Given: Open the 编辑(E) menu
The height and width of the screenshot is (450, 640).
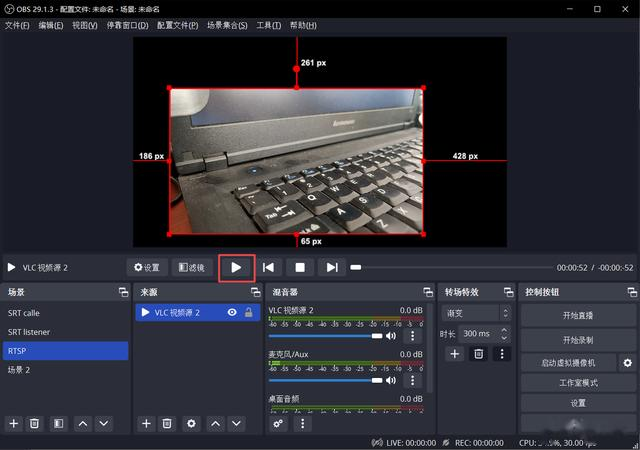Looking at the screenshot, I should [x=51, y=25].
